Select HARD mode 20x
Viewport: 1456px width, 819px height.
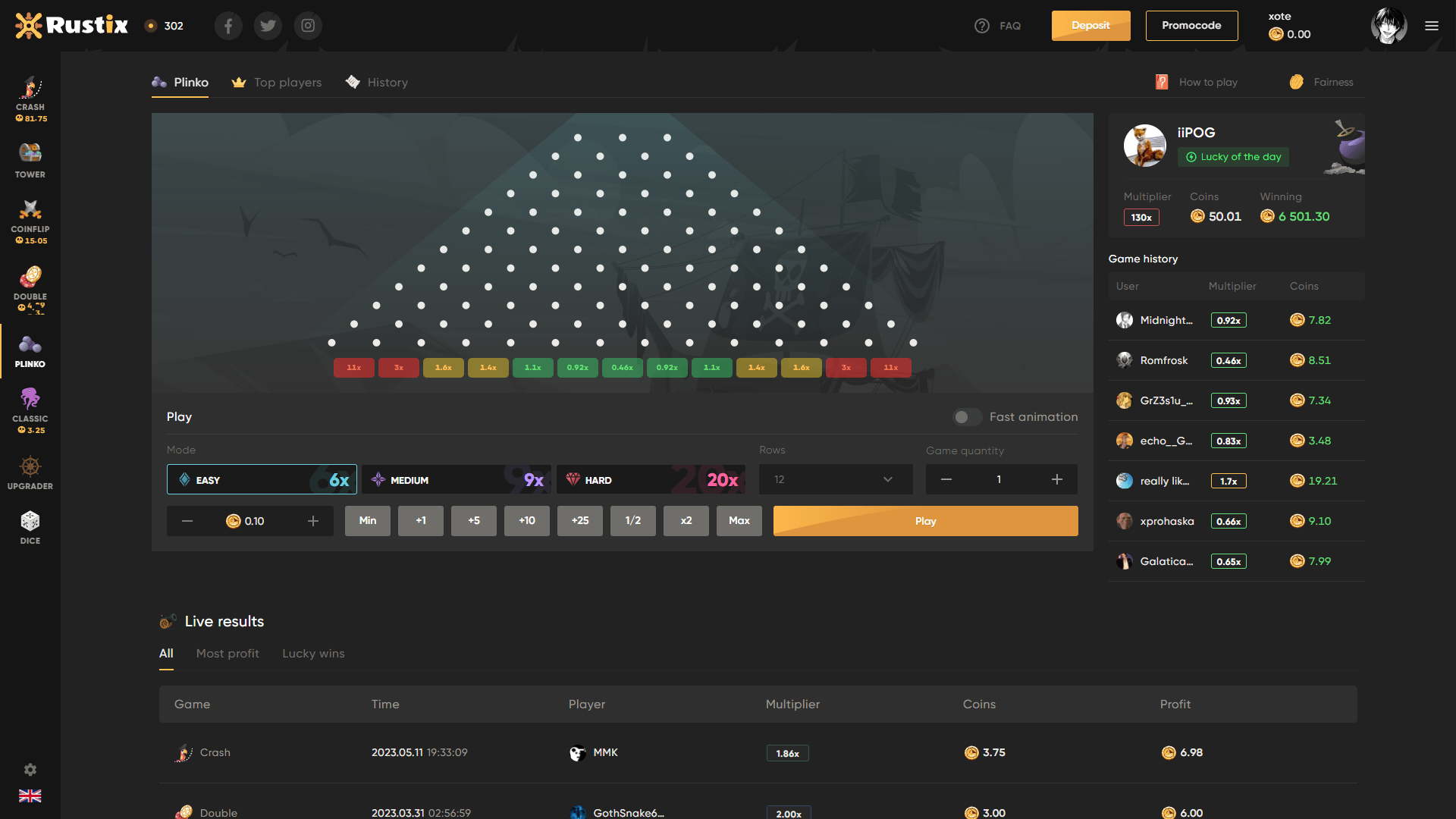coord(651,479)
